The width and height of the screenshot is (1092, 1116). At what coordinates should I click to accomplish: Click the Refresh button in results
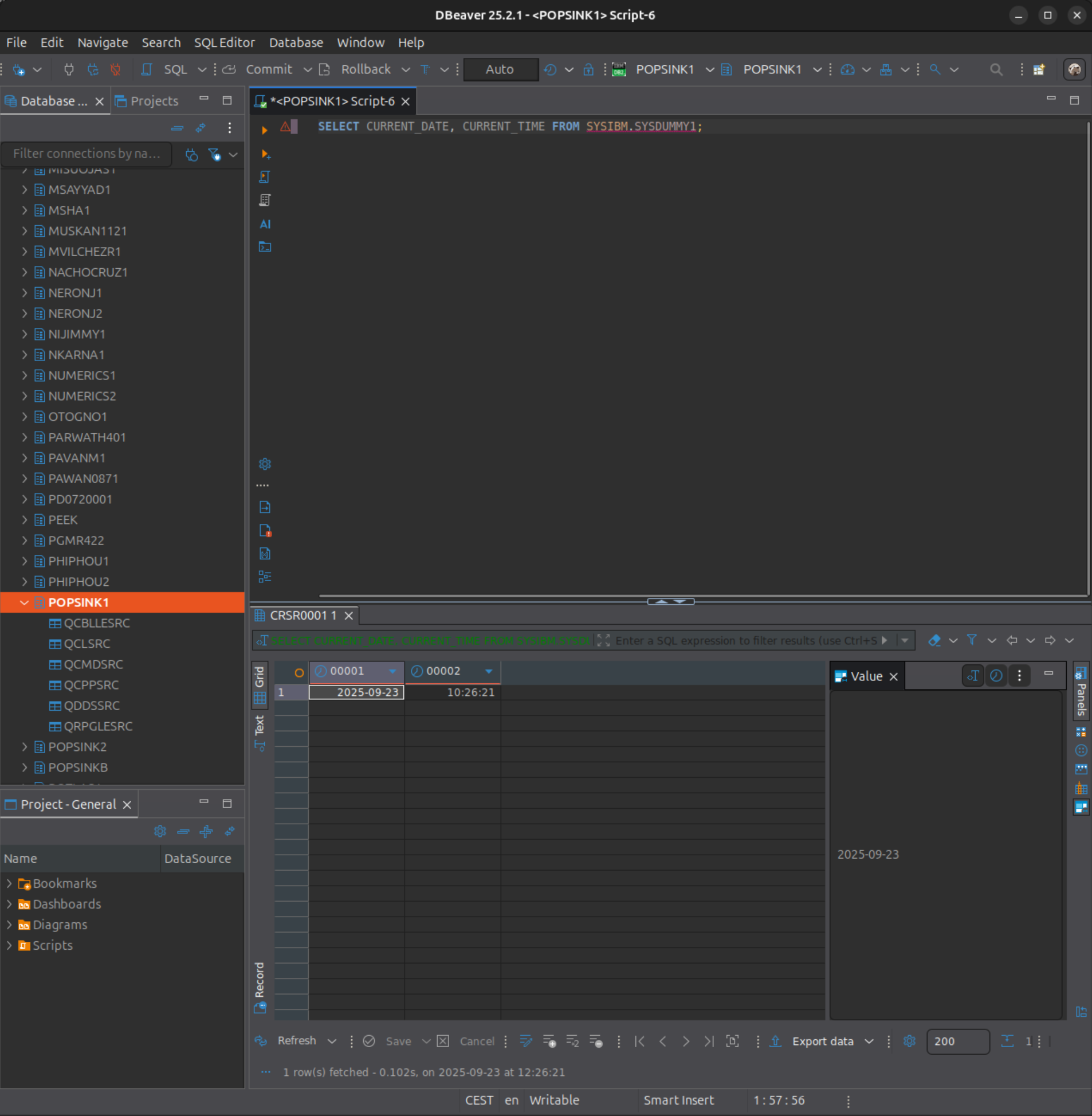coord(296,1041)
